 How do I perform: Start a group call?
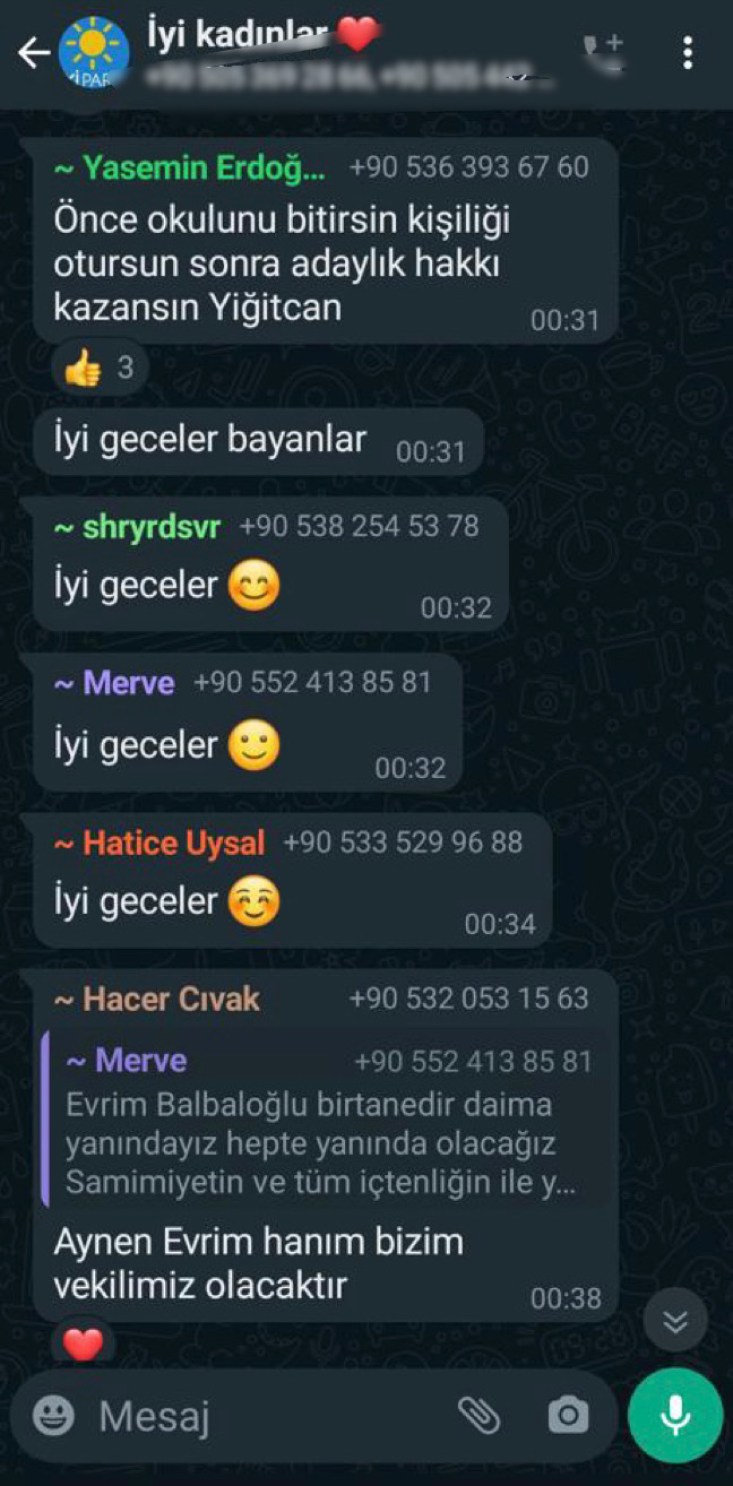[603, 52]
